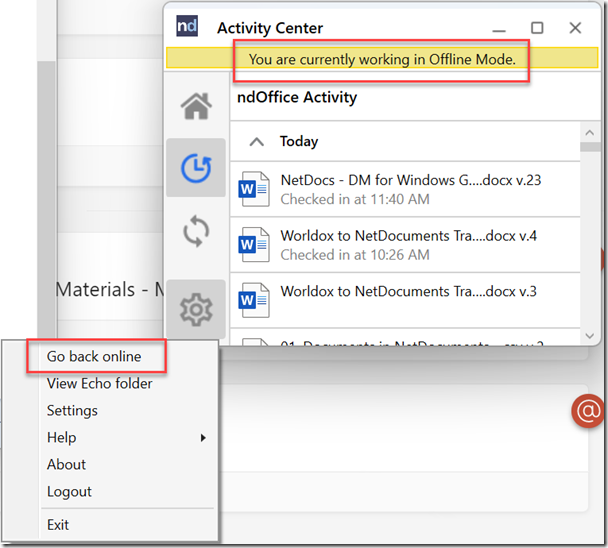This screenshot has height=548, width=608.
Task: Minimize the Activity Center window
Action: coord(499,29)
